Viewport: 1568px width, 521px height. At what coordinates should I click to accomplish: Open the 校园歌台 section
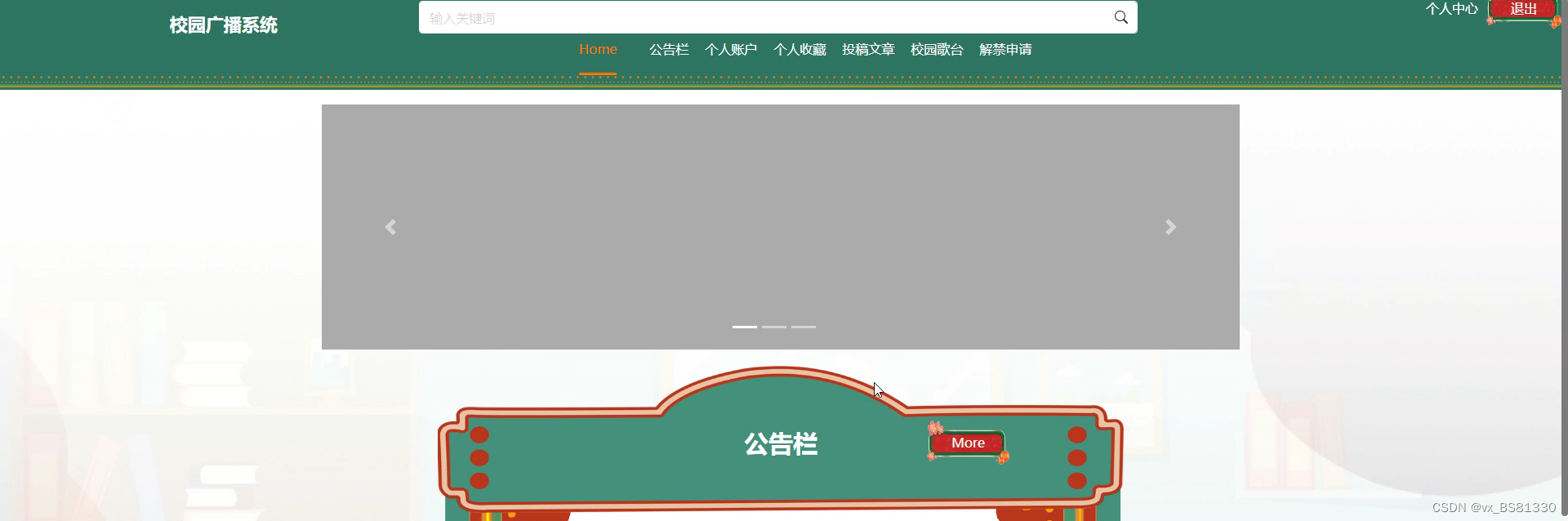pyautogui.click(x=937, y=50)
